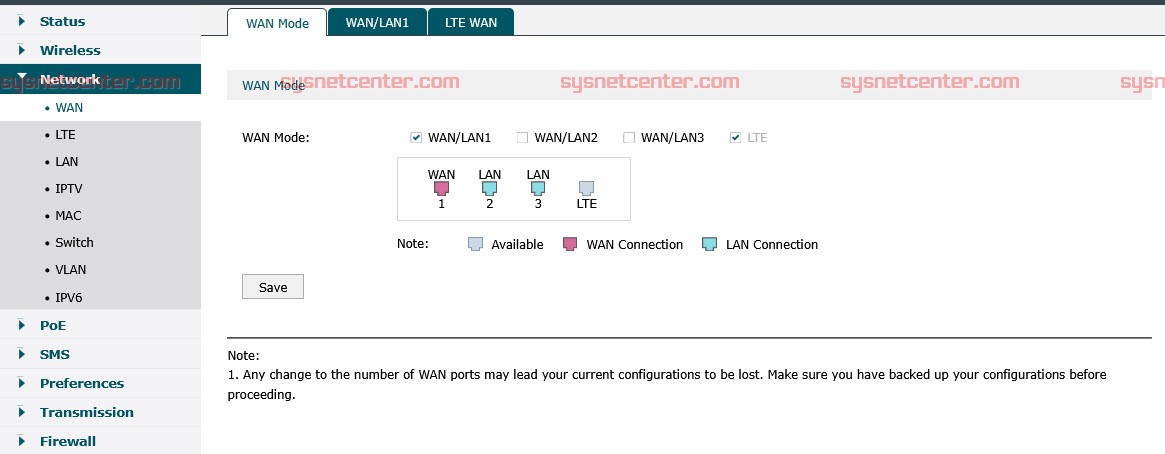Click the WAN/LAN2 checkbox label text
This screenshot has width=1165, height=454.
click(x=566, y=137)
